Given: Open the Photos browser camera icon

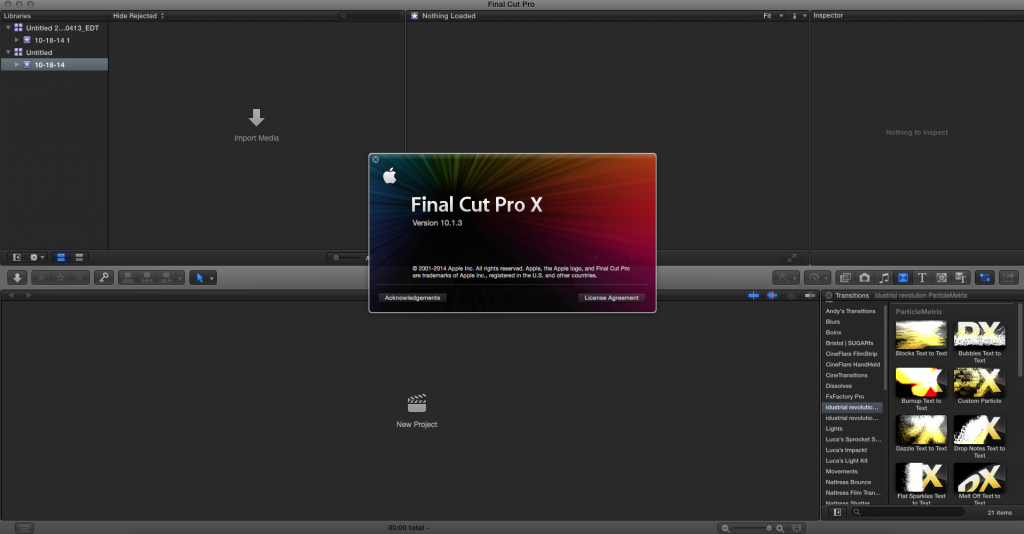Looking at the screenshot, I should coord(864,277).
